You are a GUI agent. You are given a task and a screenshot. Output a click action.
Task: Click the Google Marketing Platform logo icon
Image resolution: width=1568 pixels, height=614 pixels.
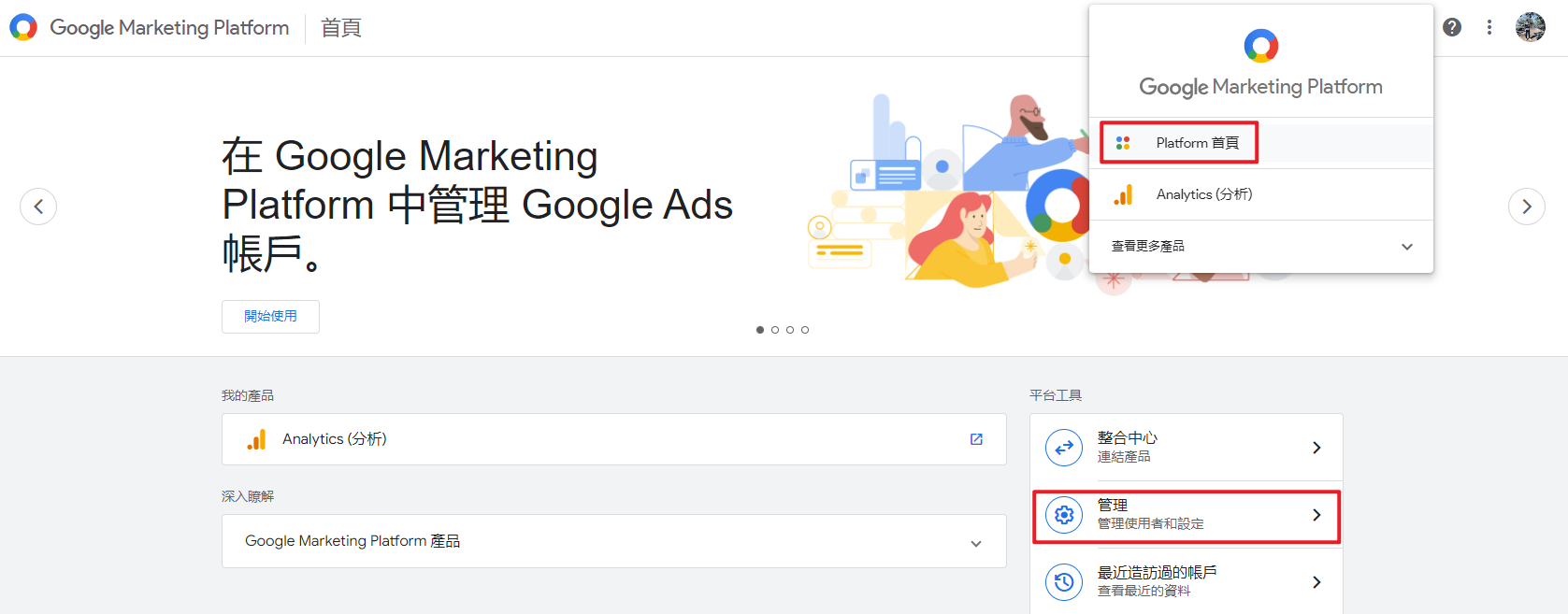pos(23,27)
